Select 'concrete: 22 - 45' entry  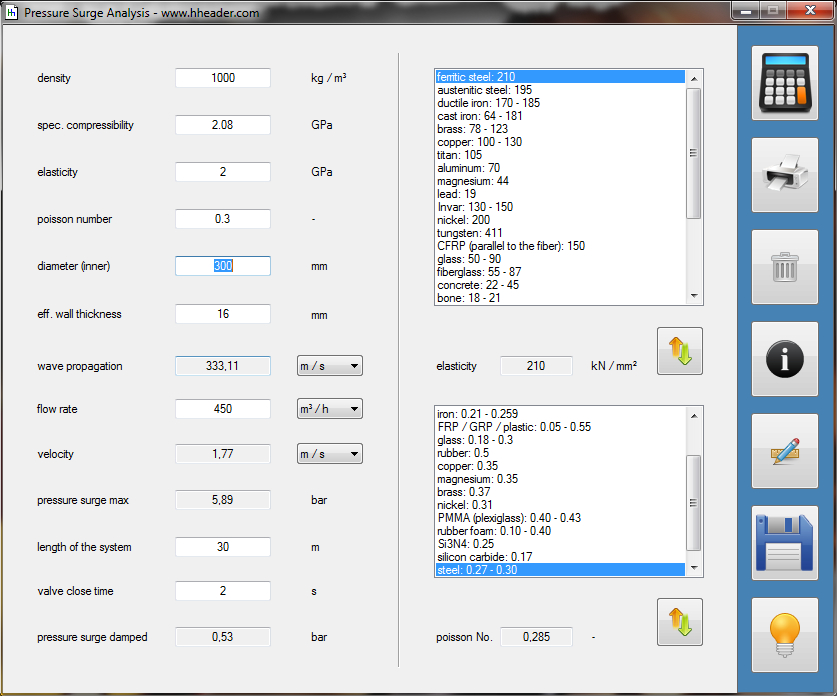point(560,285)
